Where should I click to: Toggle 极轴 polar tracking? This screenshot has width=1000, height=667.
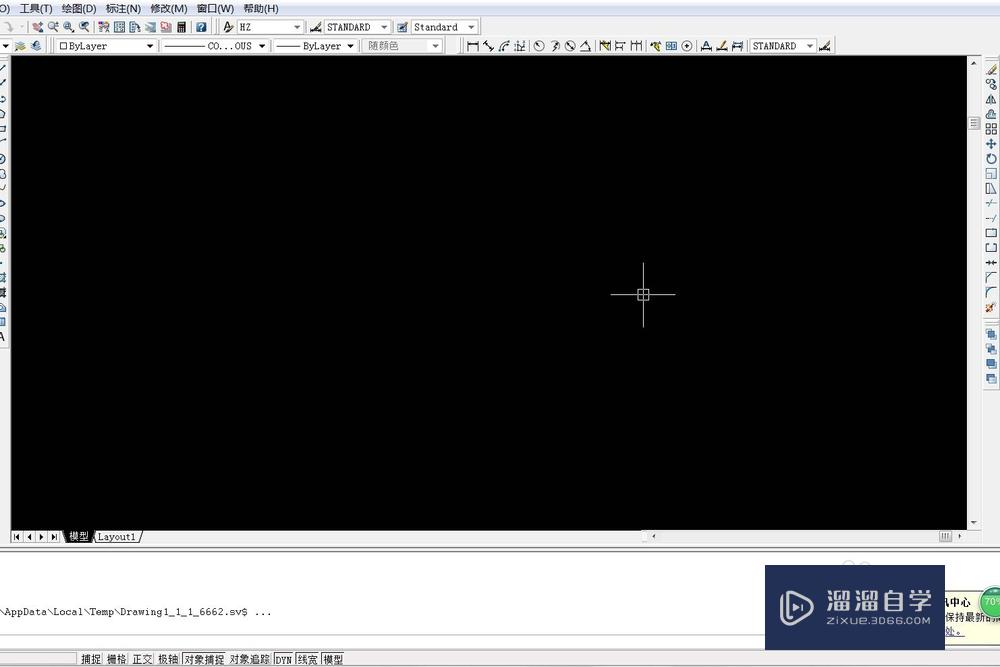click(x=168, y=659)
